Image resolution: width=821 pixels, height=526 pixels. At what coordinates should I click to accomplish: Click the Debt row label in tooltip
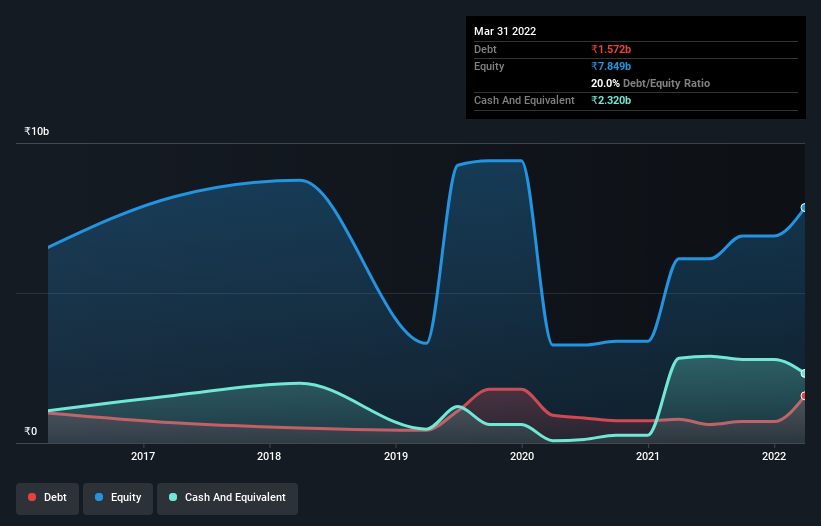click(x=485, y=49)
